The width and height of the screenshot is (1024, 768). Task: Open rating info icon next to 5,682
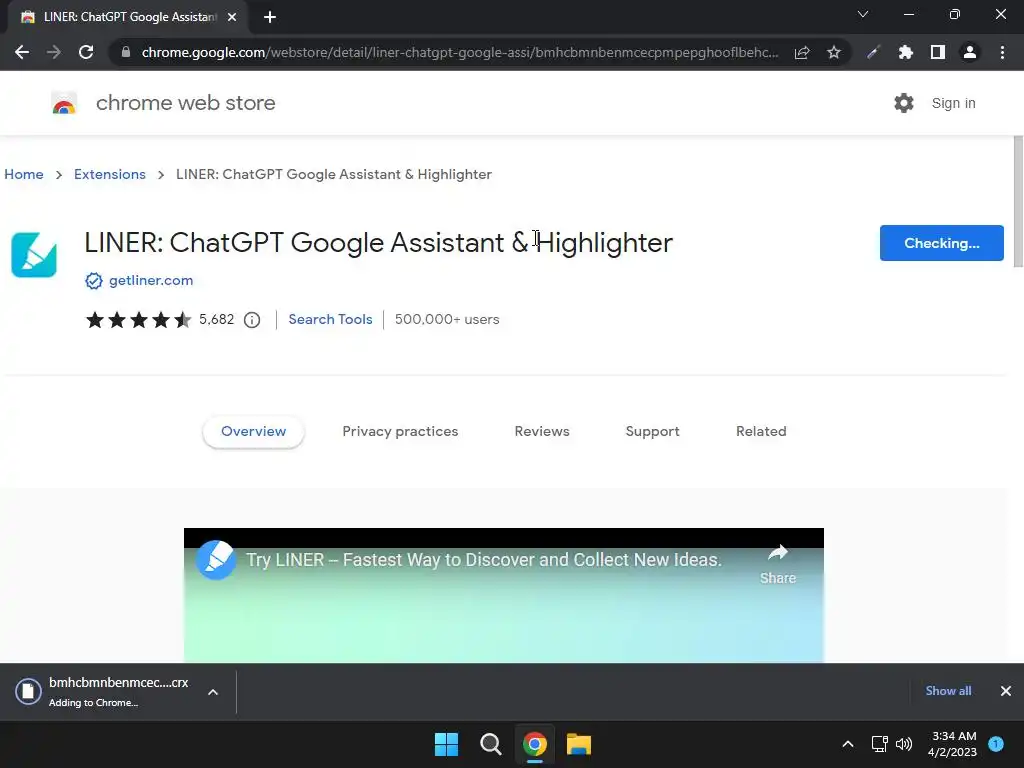pyautogui.click(x=252, y=320)
